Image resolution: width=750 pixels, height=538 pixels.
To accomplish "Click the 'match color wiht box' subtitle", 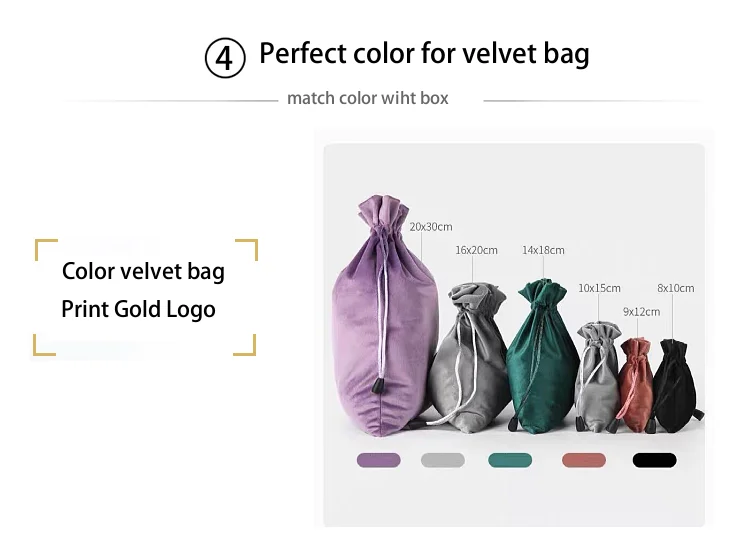I will [x=367, y=98].
